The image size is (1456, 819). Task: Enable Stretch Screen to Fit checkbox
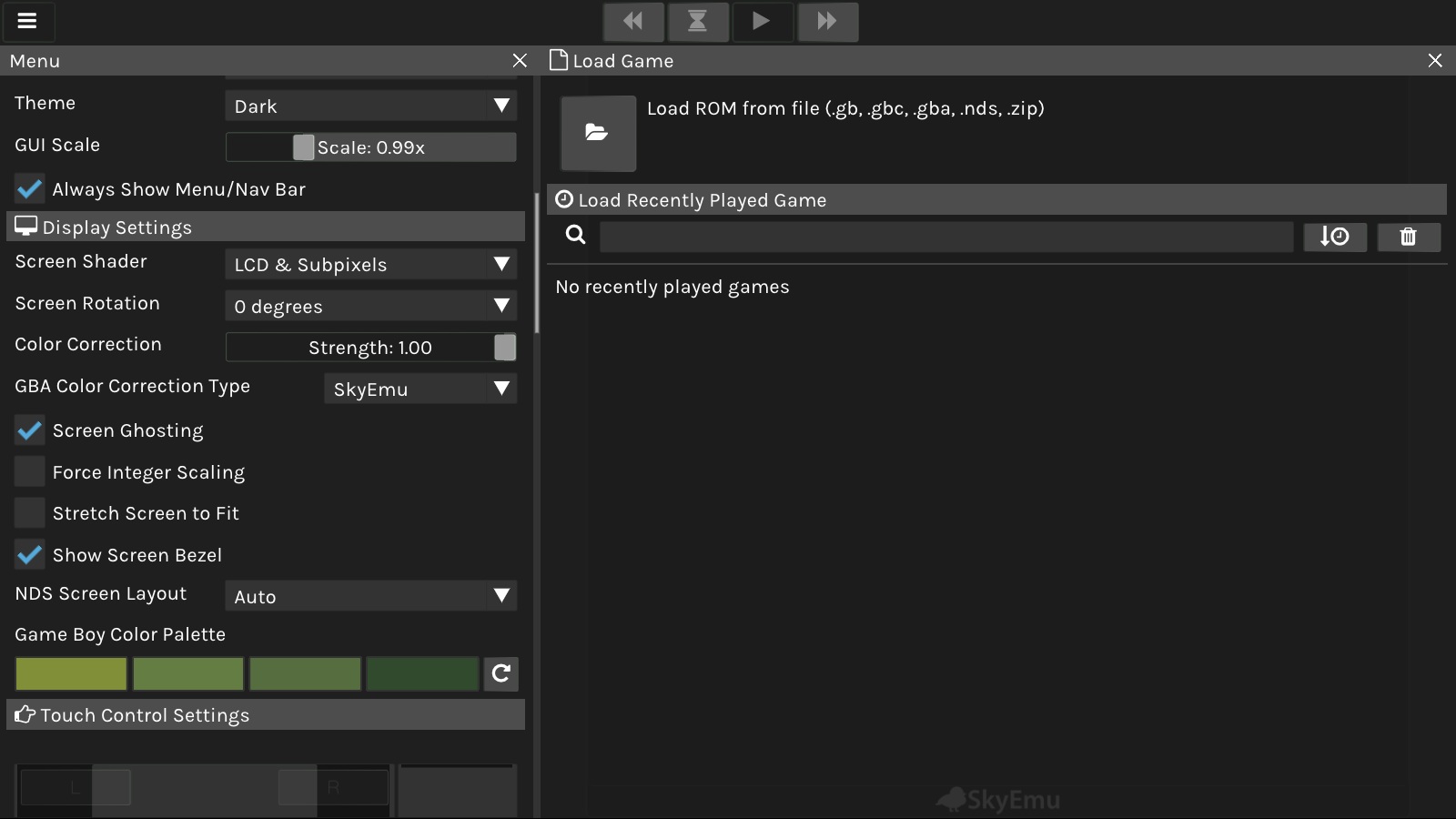coord(29,513)
